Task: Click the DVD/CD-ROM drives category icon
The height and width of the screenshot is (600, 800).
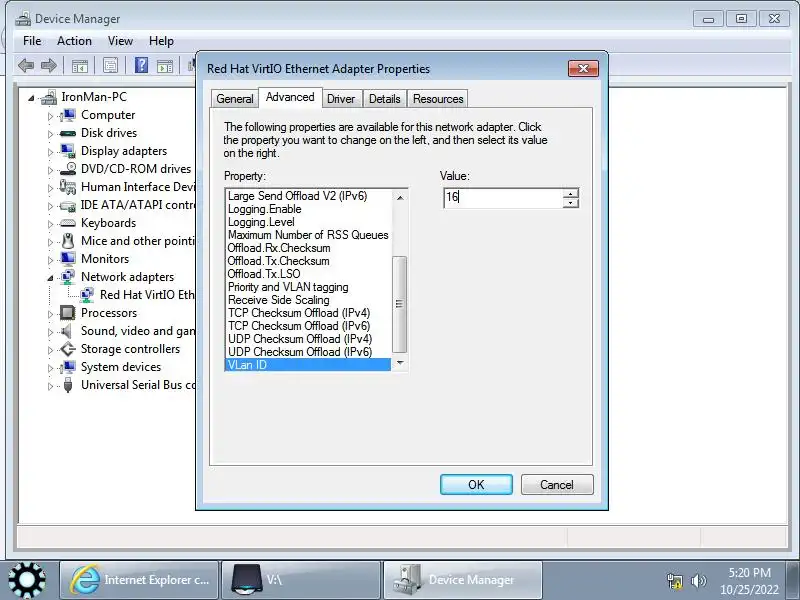Action: [68, 169]
